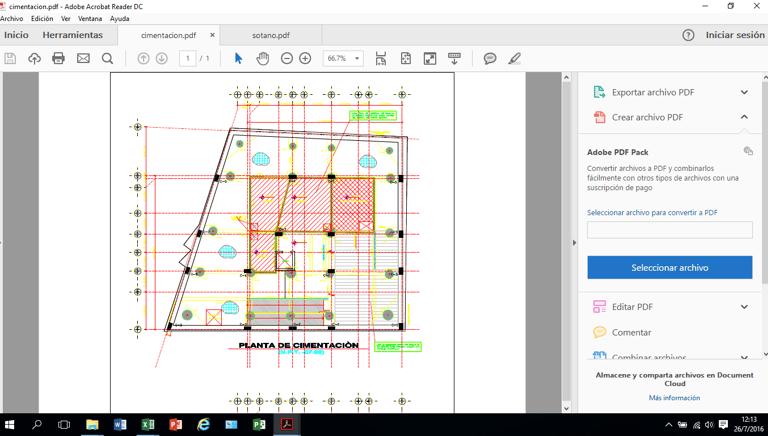This screenshot has width=768, height=436.
Task: Click the page number field
Action: point(188,58)
